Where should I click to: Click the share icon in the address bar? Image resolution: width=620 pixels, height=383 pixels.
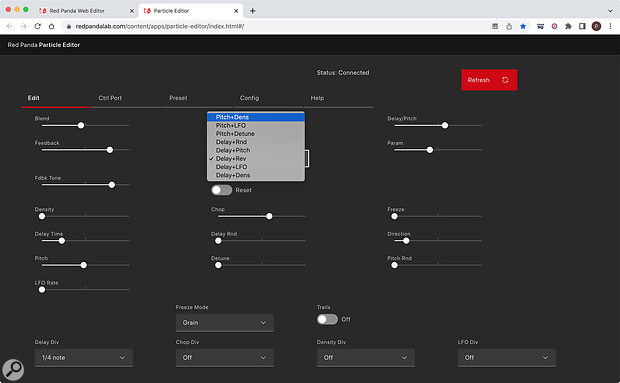[509, 26]
